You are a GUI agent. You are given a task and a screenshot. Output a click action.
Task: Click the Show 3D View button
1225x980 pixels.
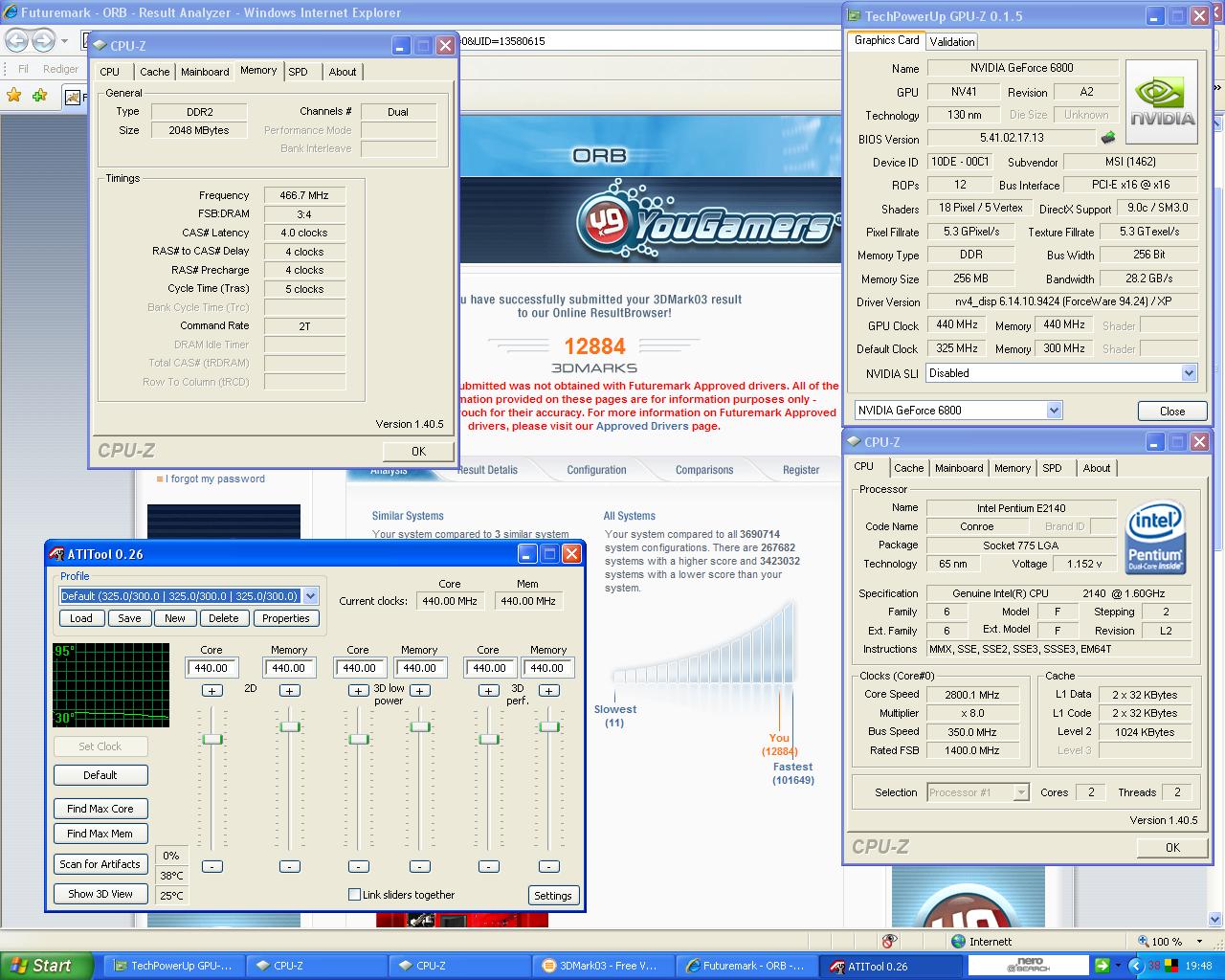[100, 894]
